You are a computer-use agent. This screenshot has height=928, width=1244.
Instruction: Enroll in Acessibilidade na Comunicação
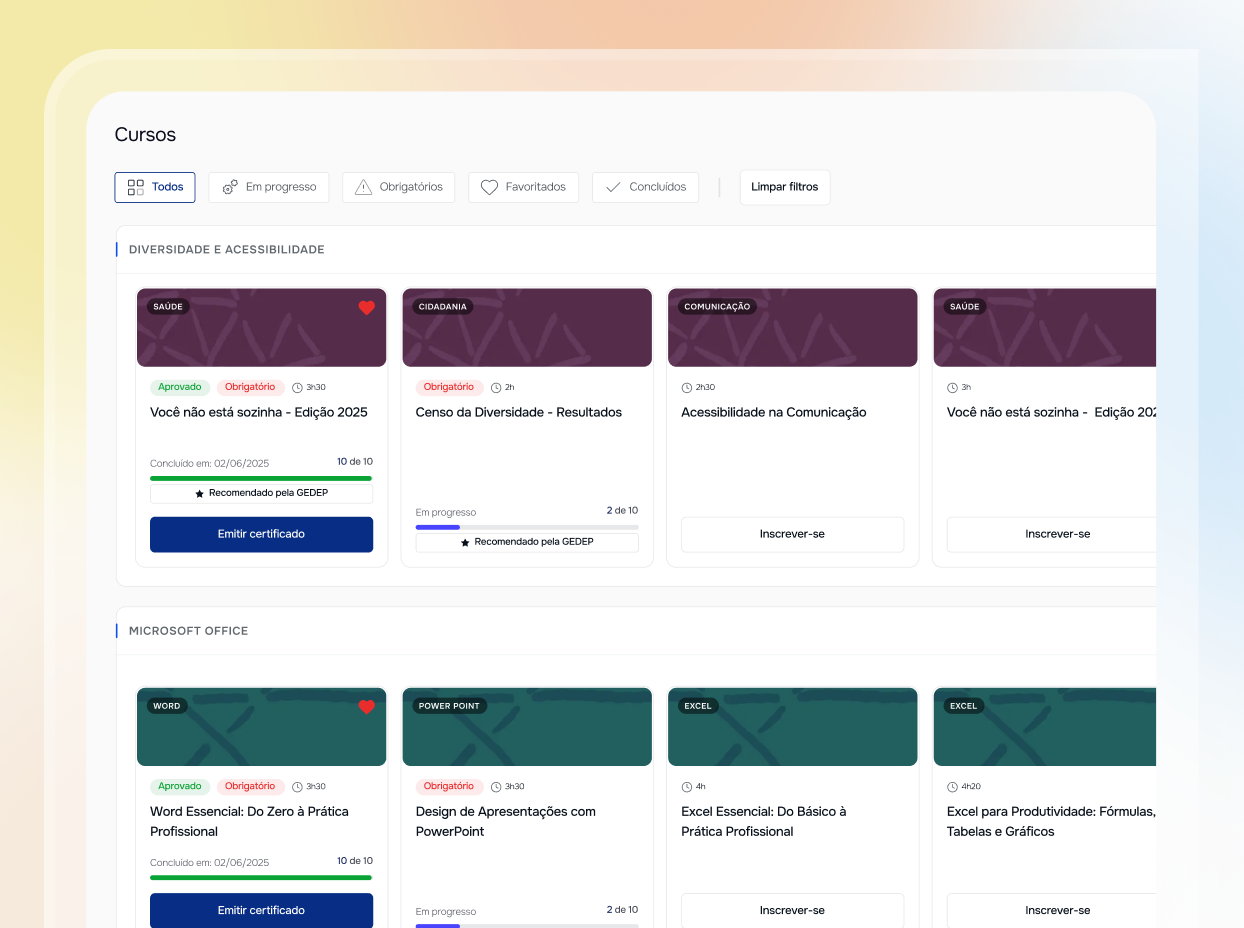[x=792, y=534]
